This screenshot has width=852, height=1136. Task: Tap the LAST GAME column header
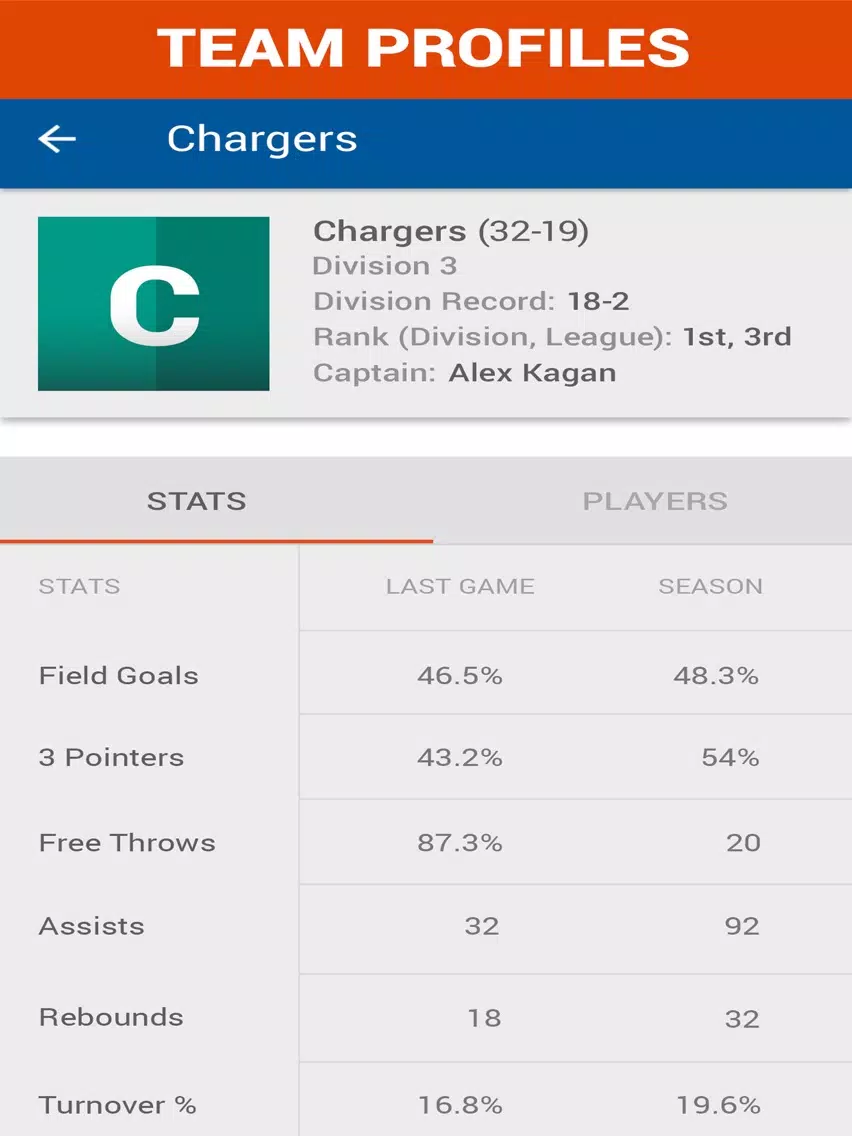click(x=460, y=587)
